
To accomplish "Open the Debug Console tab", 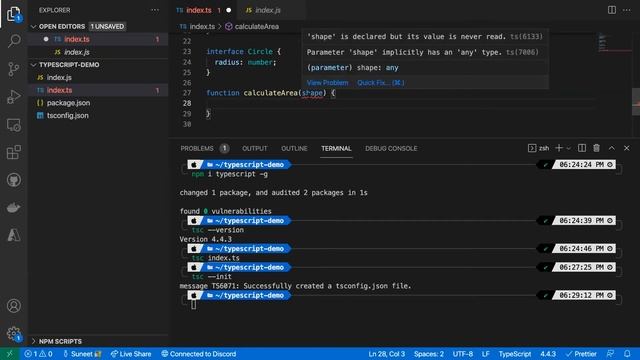I will click(391, 149).
